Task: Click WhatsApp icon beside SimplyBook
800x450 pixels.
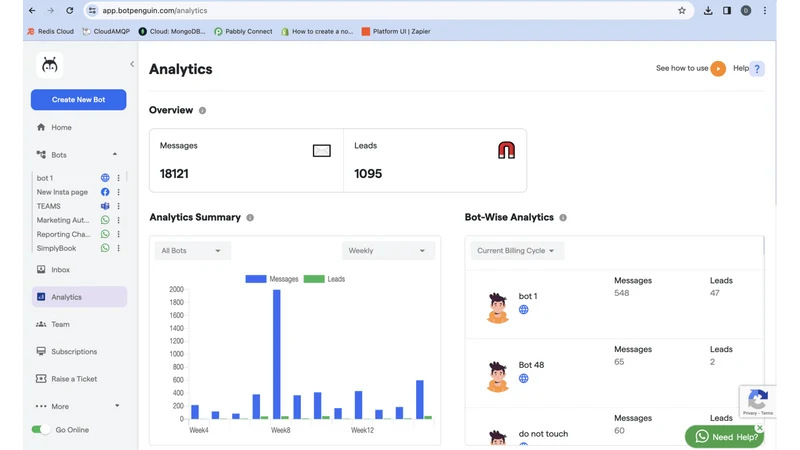Action: point(105,248)
